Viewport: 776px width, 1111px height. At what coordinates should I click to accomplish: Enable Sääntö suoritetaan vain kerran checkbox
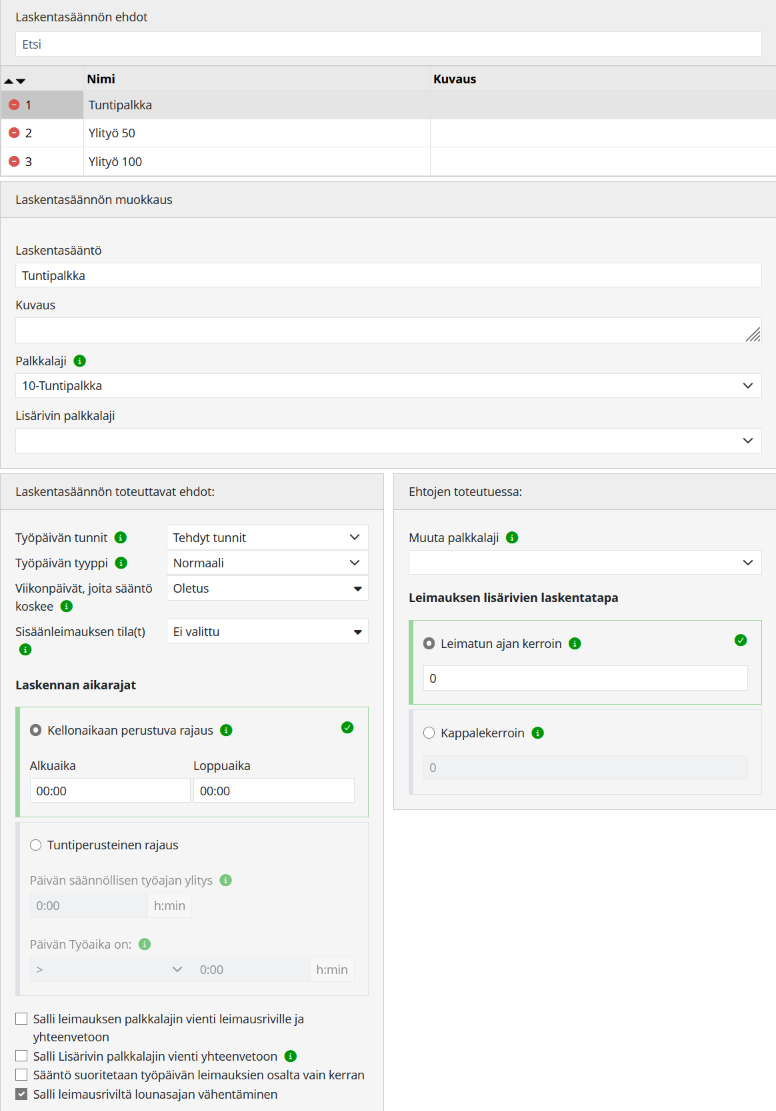click(x=22, y=1075)
